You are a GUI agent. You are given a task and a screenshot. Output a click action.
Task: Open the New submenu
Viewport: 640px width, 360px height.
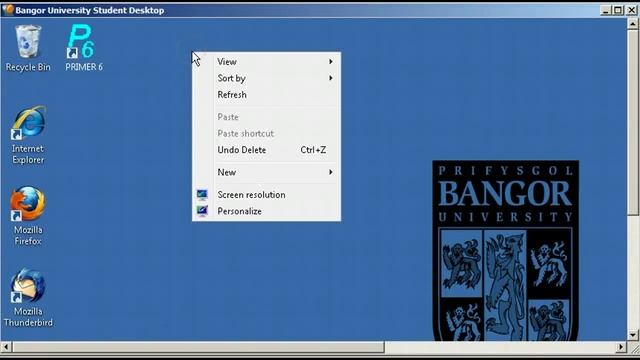[267, 172]
